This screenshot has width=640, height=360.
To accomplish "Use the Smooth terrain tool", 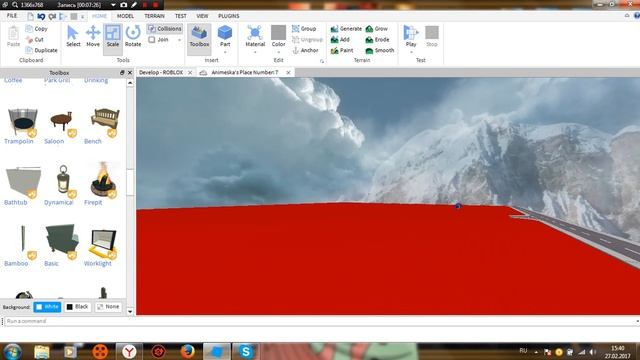I will pyautogui.click(x=380, y=50).
